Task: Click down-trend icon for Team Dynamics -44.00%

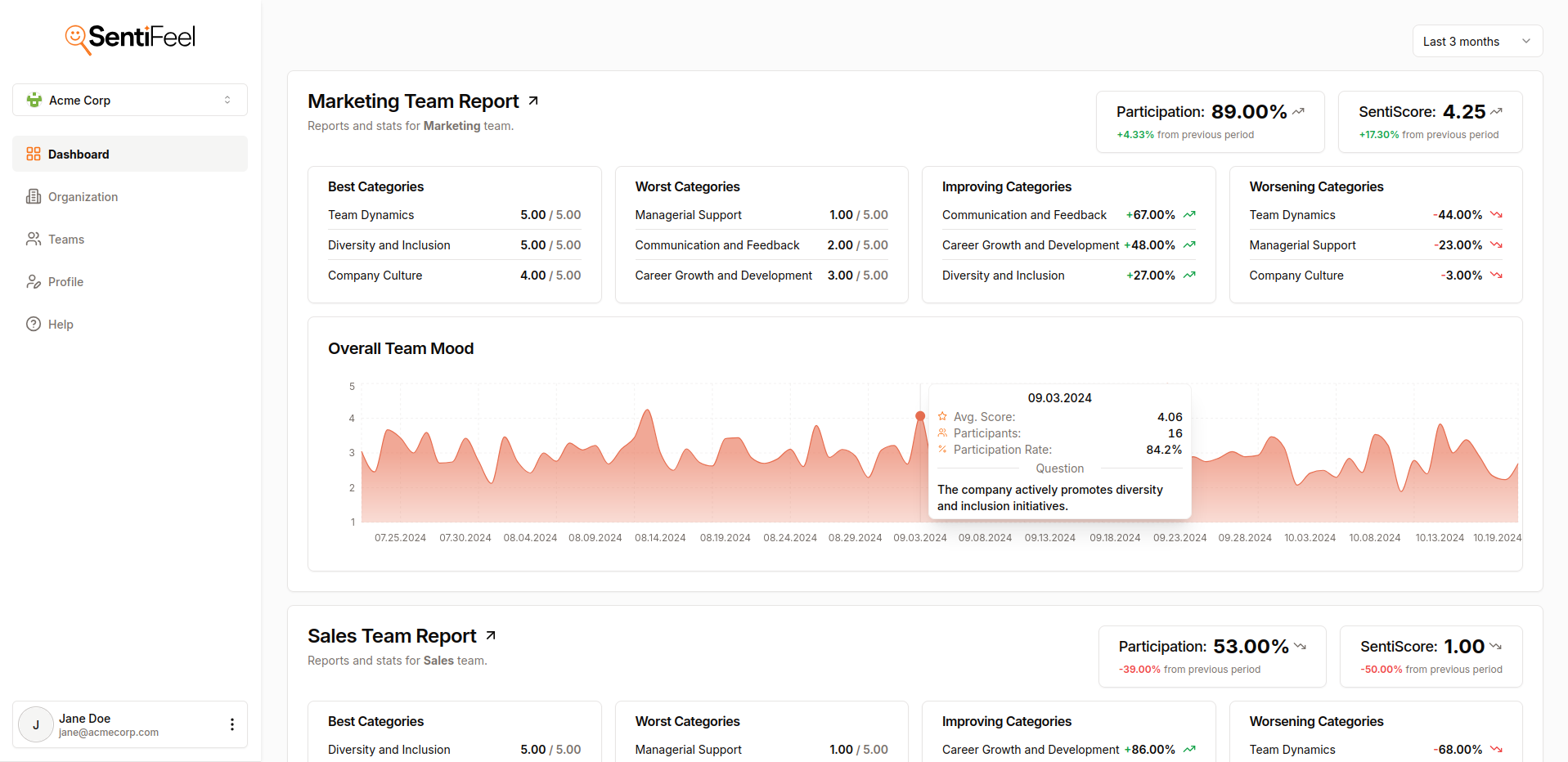Action: 1496,214
